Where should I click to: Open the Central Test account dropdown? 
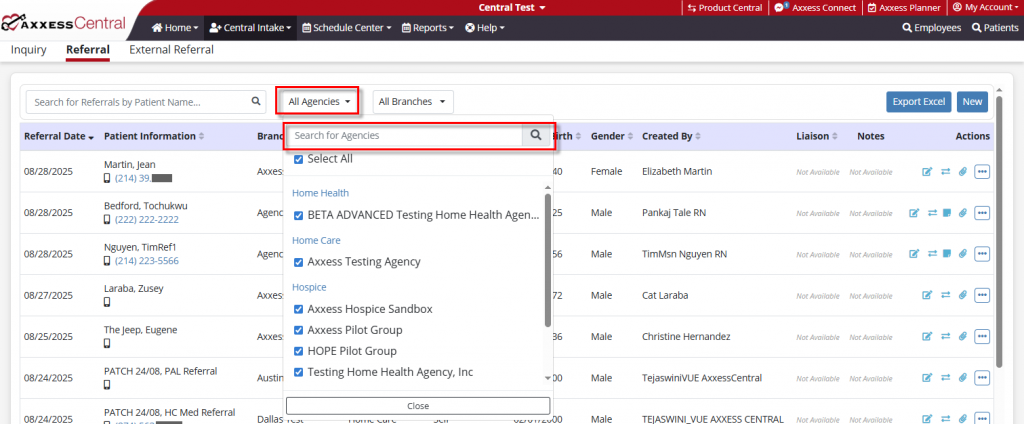511,8
